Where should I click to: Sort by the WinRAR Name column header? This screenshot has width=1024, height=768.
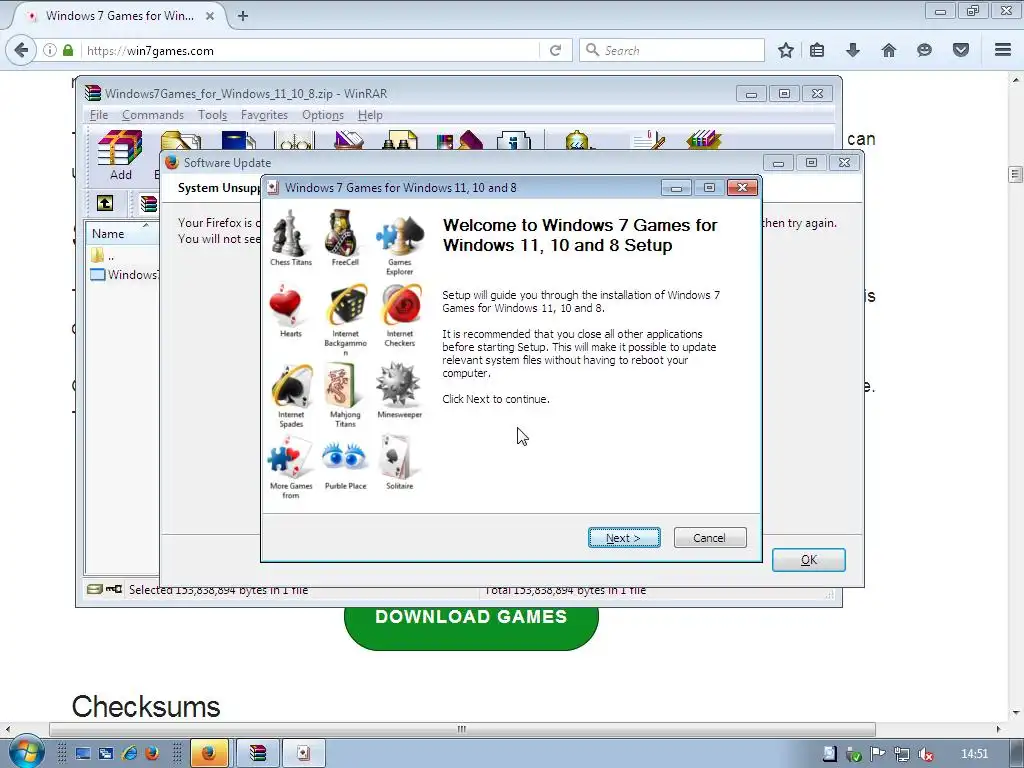point(121,233)
